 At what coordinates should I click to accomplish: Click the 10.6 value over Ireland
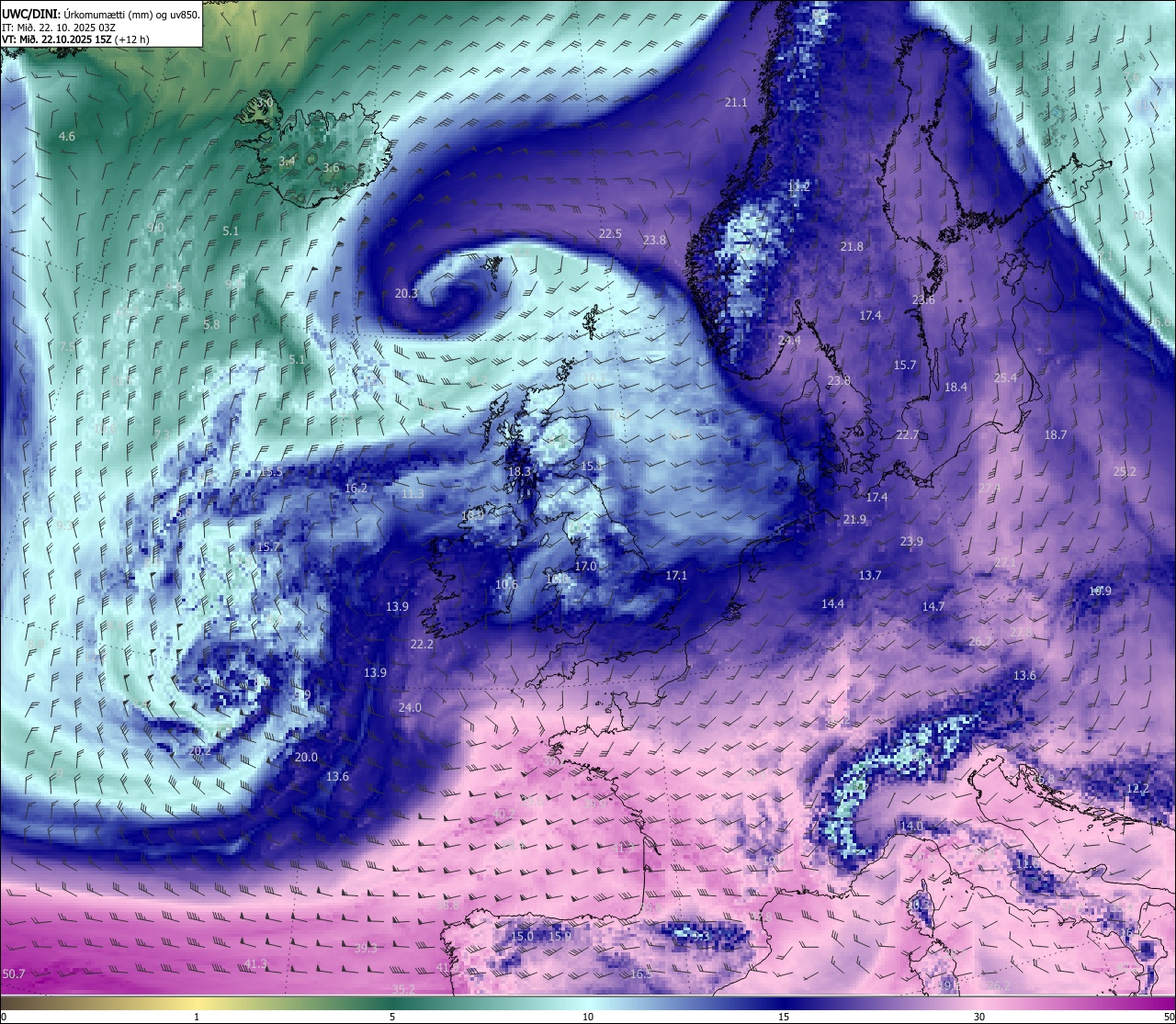coord(506,584)
